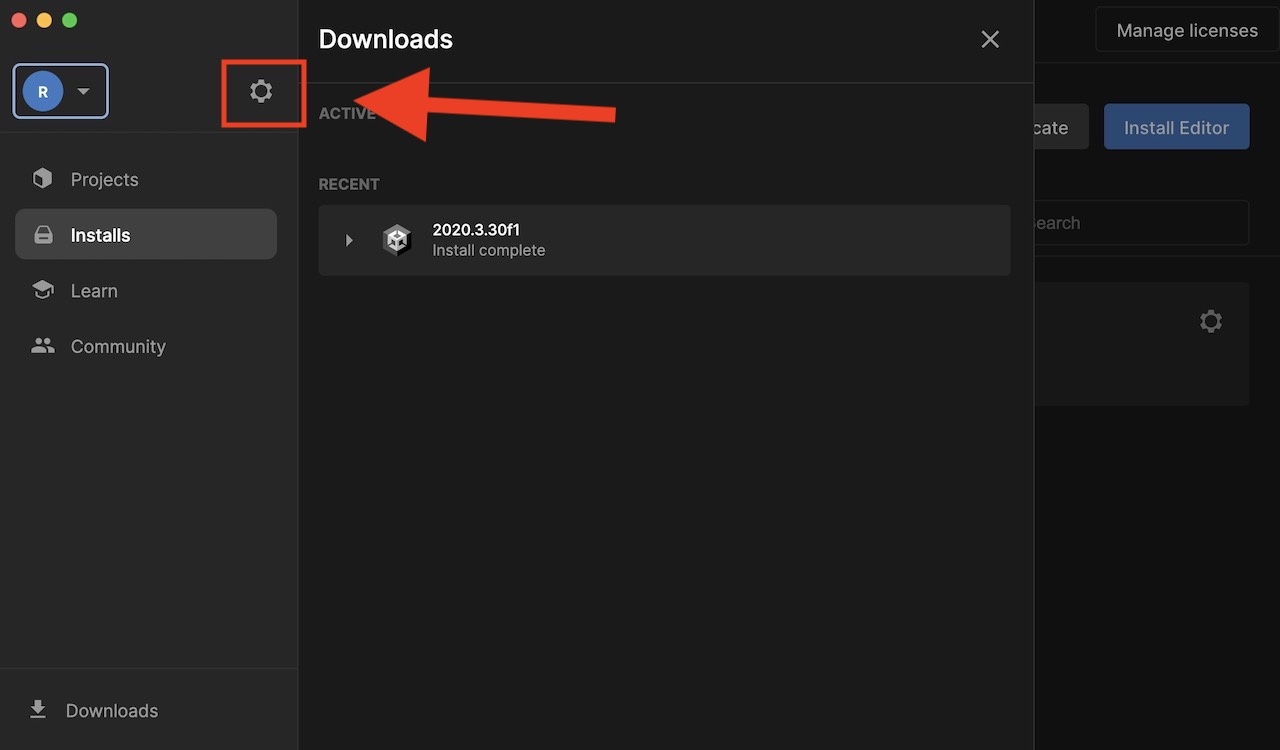The width and height of the screenshot is (1280, 750).
Task: Click the partially hidden Locate button
Action: [1058, 128]
